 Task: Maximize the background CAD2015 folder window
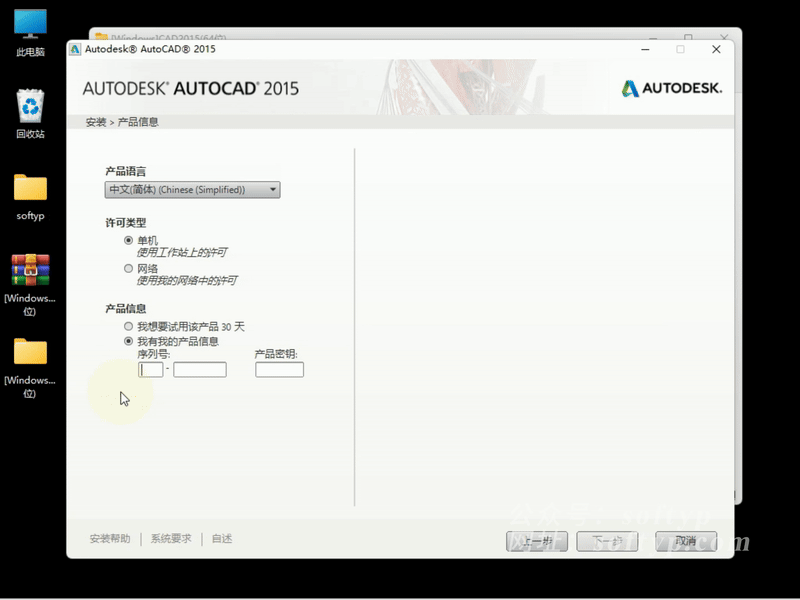[x=688, y=37]
